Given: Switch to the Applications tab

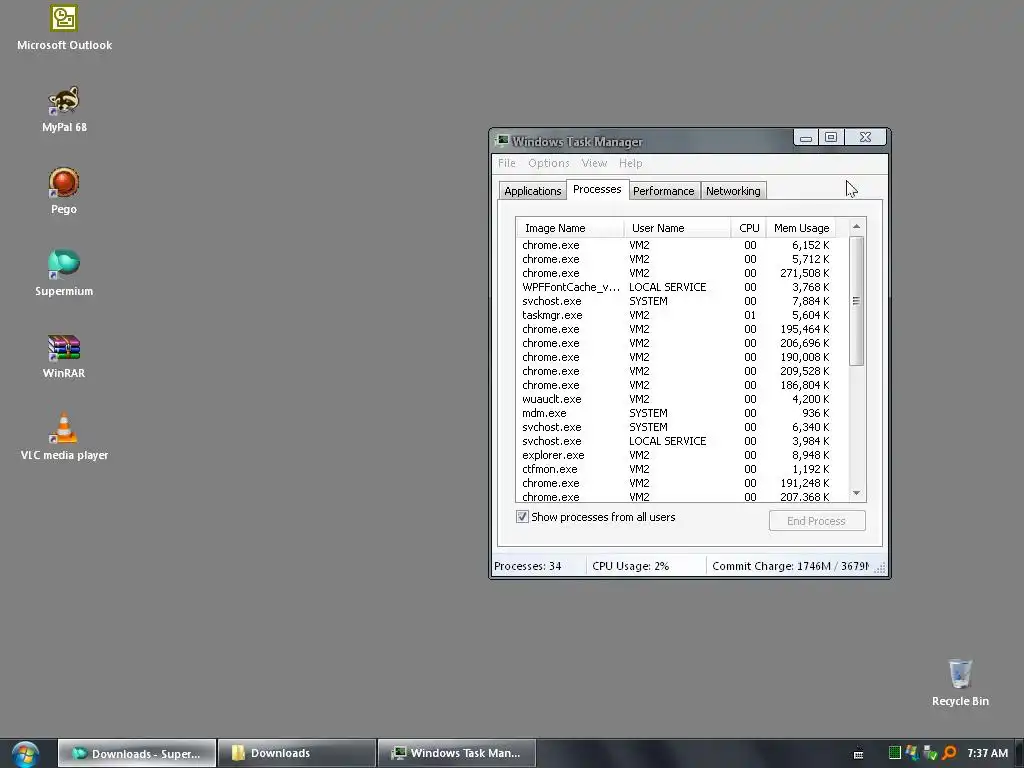Looking at the screenshot, I should click(x=532, y=191).
